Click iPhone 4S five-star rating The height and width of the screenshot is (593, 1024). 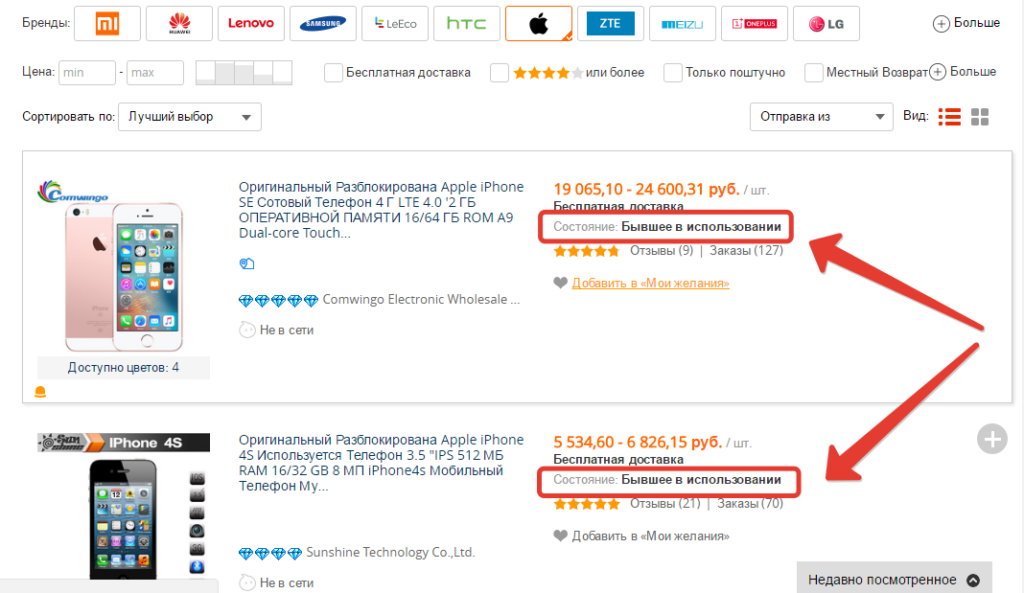pos(586,504)
